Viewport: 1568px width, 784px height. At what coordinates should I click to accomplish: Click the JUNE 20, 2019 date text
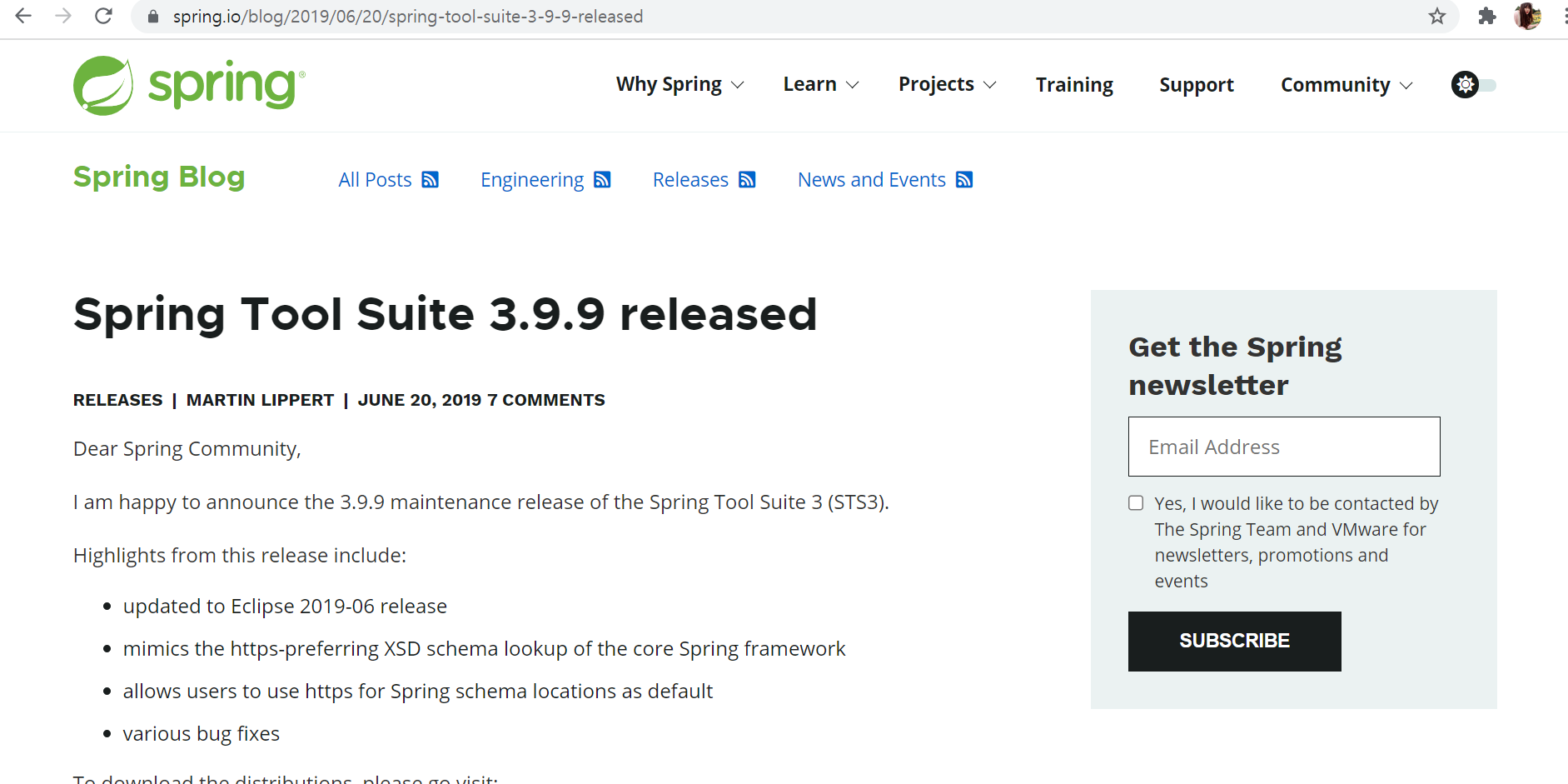pyautogui.click(x=420, y=400)
